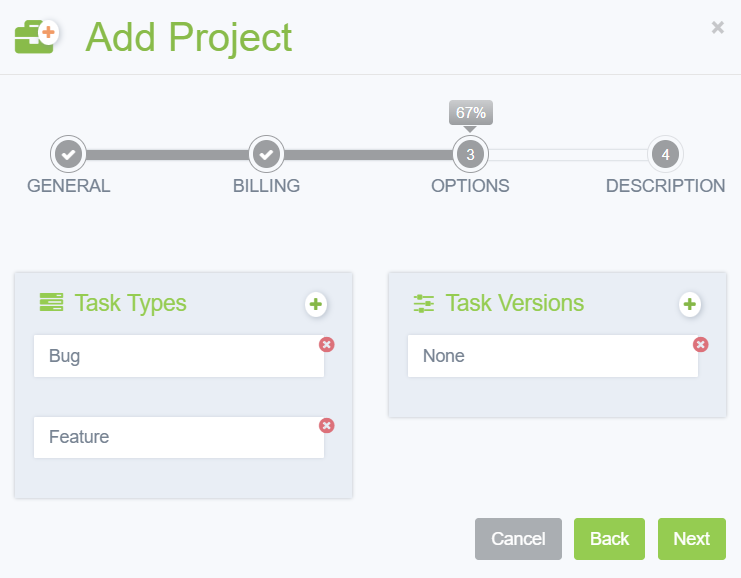Add a new task type

[x=316, y=304]
